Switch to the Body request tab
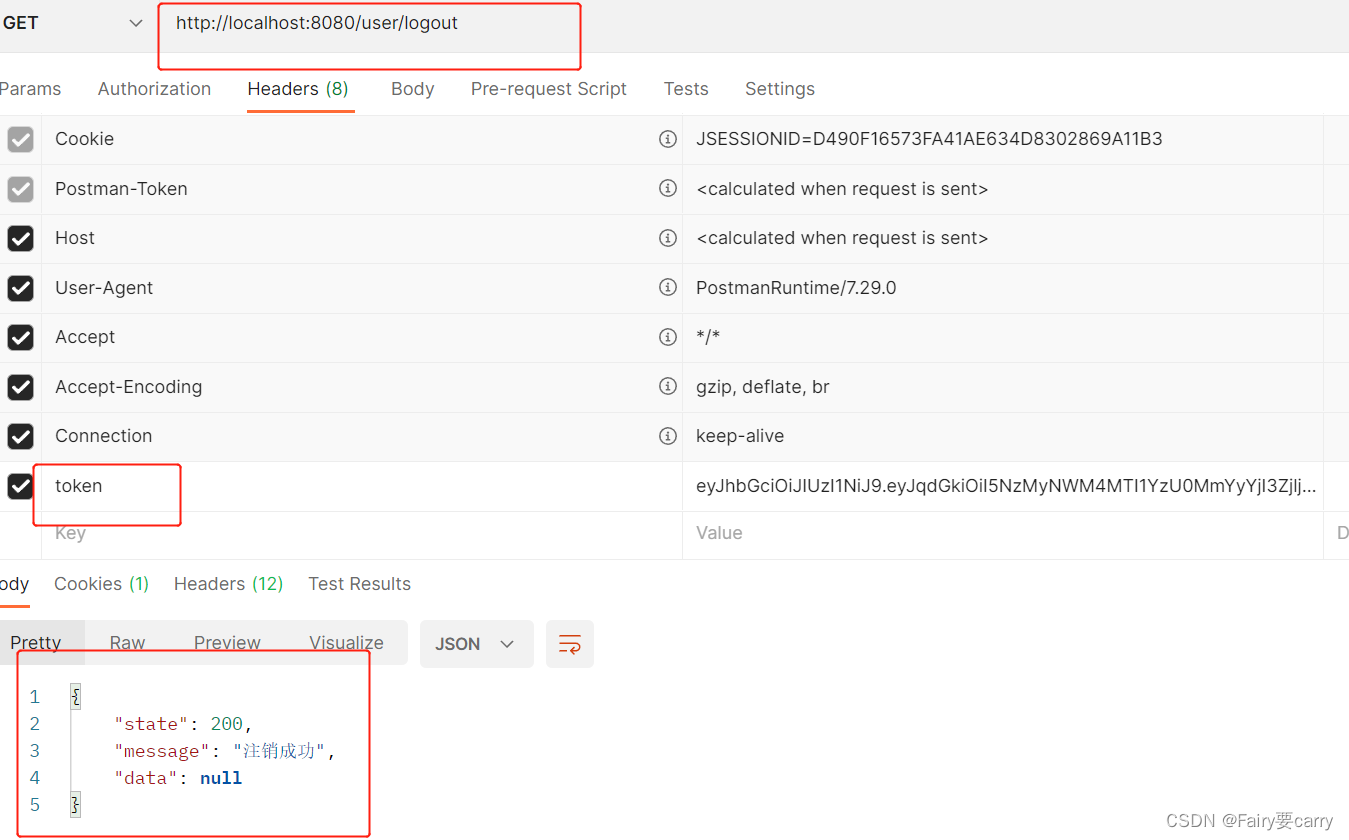The image size is (1349, 840). click(x=412, y=88)
